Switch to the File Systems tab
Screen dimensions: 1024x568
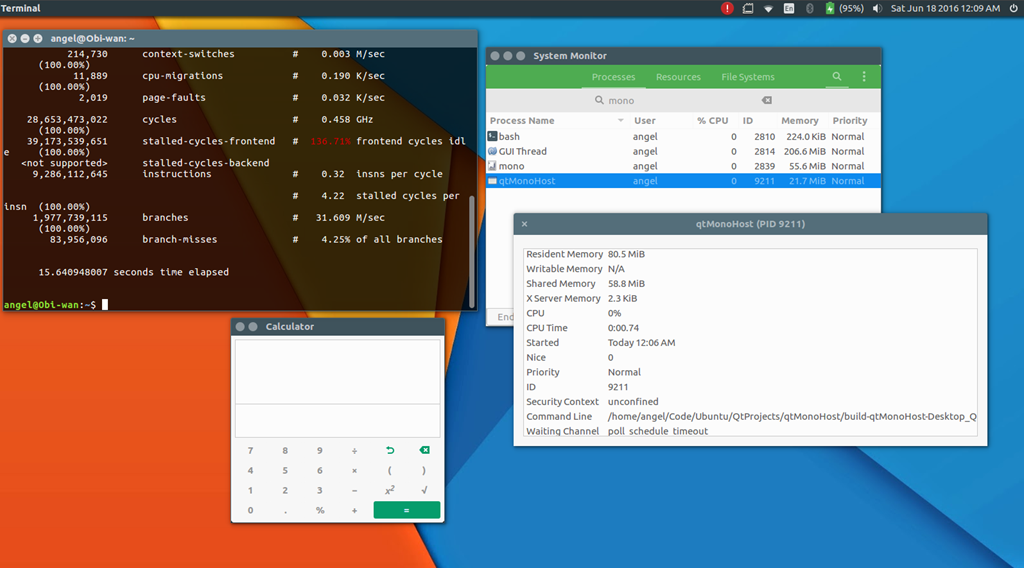click(x=747, y=77)
